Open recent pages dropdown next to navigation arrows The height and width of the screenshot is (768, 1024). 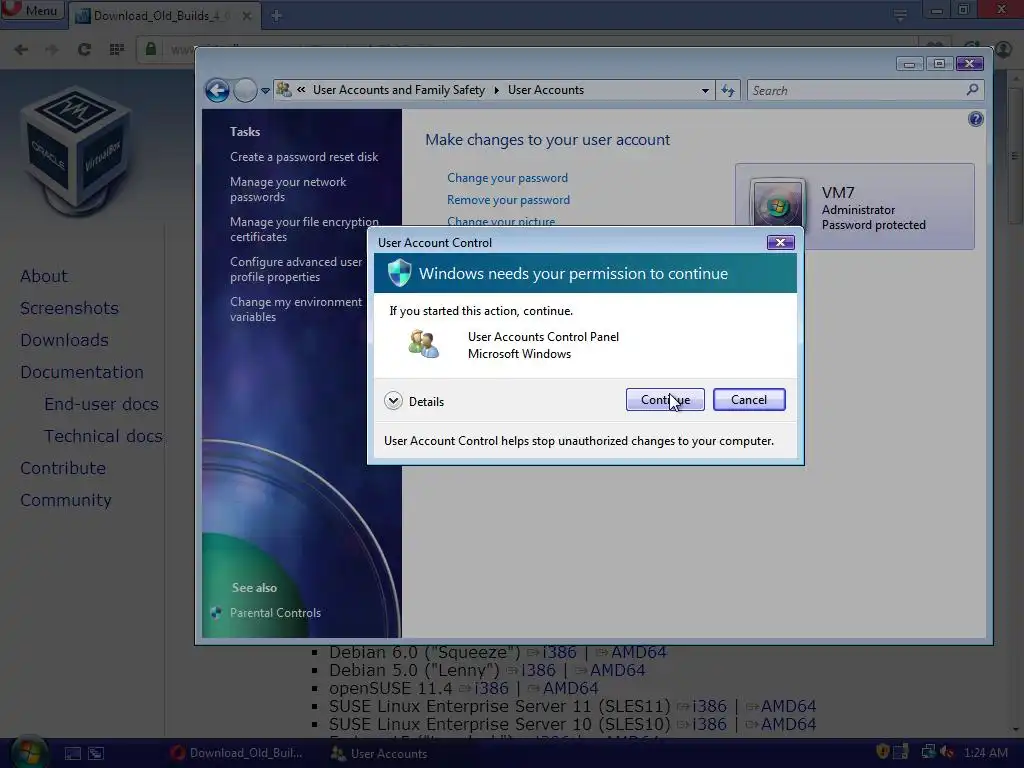pyautogui.click(x=265, y=91)
